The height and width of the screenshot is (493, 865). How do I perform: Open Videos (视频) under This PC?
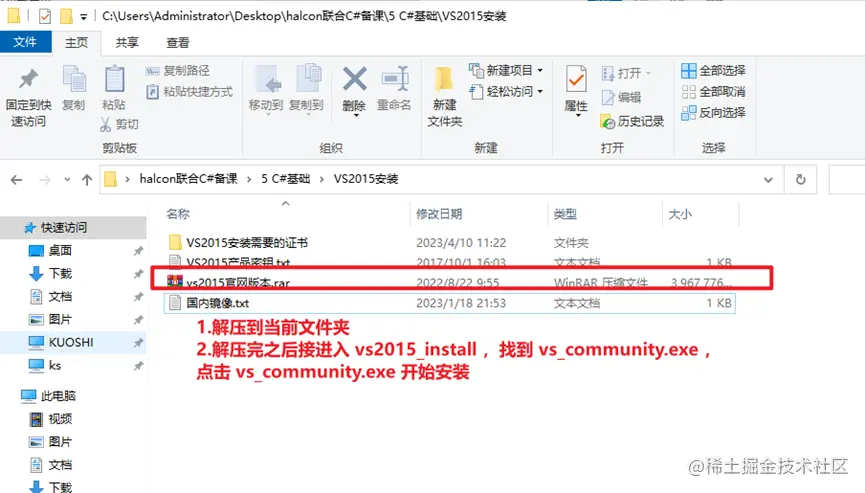tap(60, 419)
